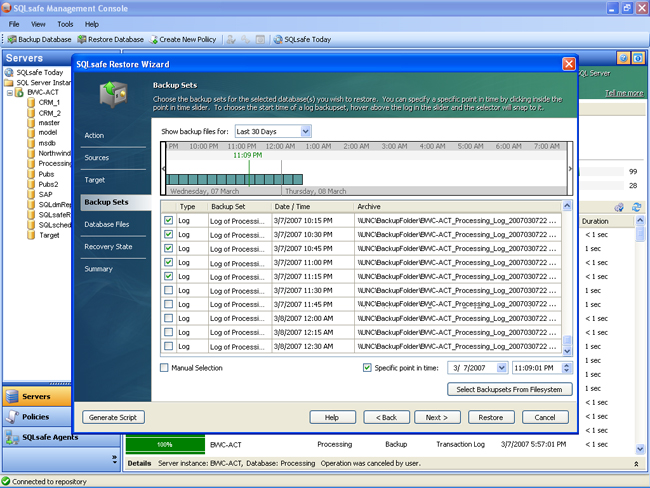Check the 3/7/2007 11:30 PM log backup
650x488 pixels.
click(x=168, y=290)
